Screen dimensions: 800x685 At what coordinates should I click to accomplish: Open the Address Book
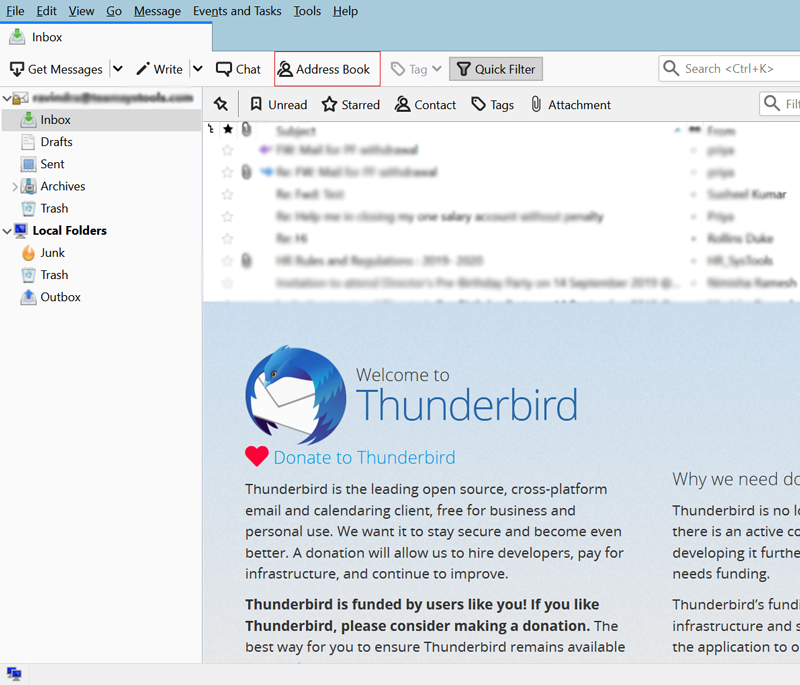coord(327,69)
